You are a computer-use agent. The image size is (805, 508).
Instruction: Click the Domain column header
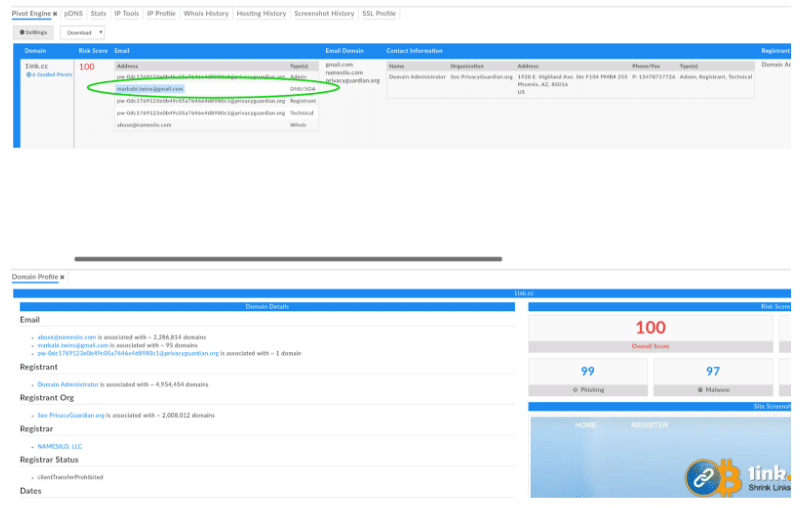coord(35,51)
